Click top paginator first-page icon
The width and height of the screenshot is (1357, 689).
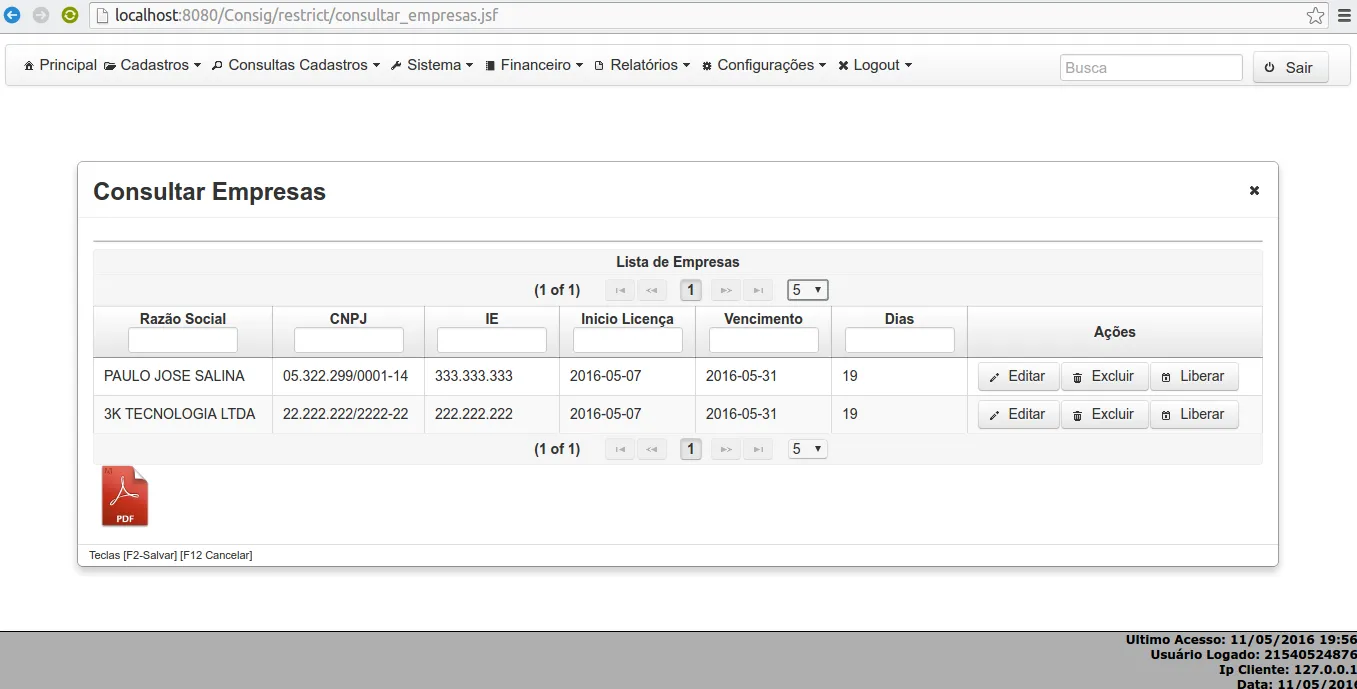click(x=620, y=290)
